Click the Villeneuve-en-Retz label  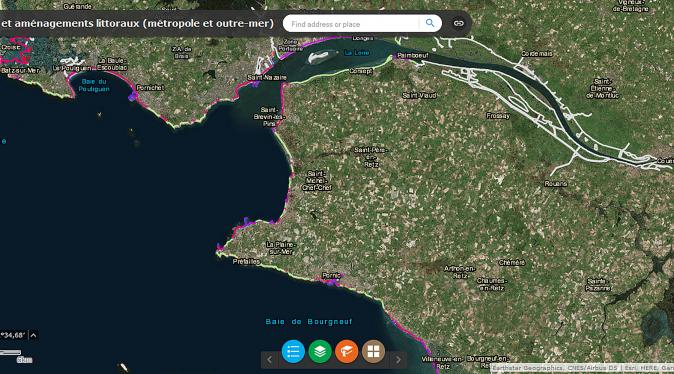[x=442, y=362]
